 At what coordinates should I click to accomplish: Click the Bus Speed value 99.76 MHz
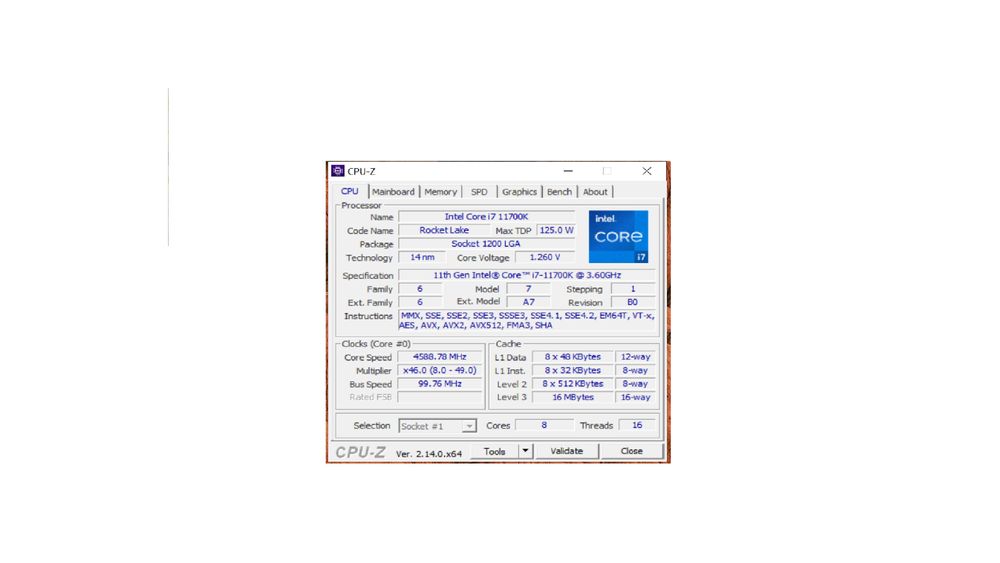[x=439, y=384]
